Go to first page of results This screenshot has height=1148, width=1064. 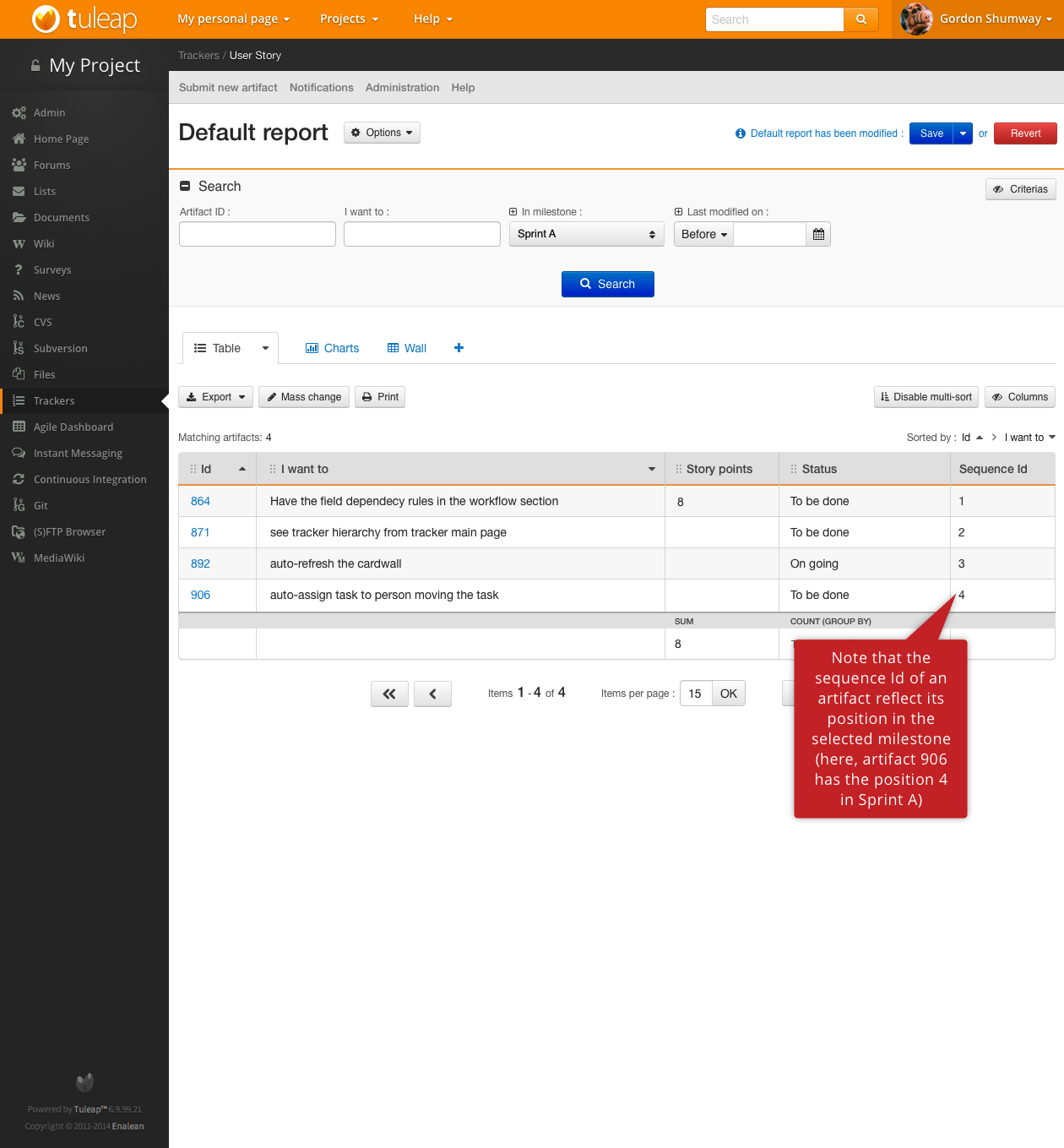[389, 694]
